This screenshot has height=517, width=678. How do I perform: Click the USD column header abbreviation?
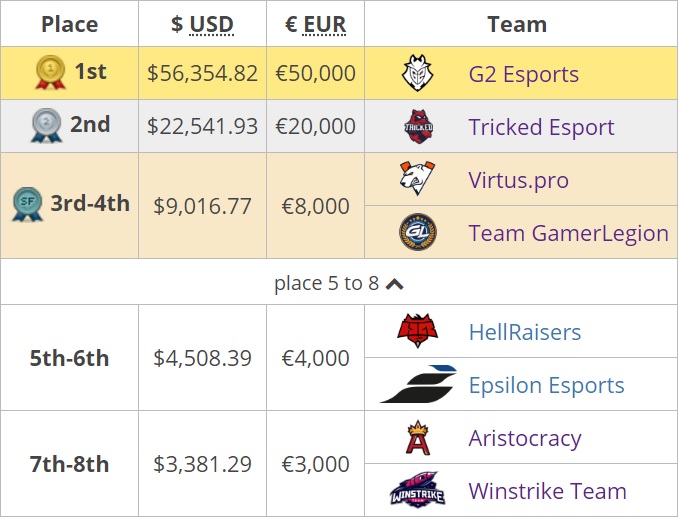click(x=211, y=24)
